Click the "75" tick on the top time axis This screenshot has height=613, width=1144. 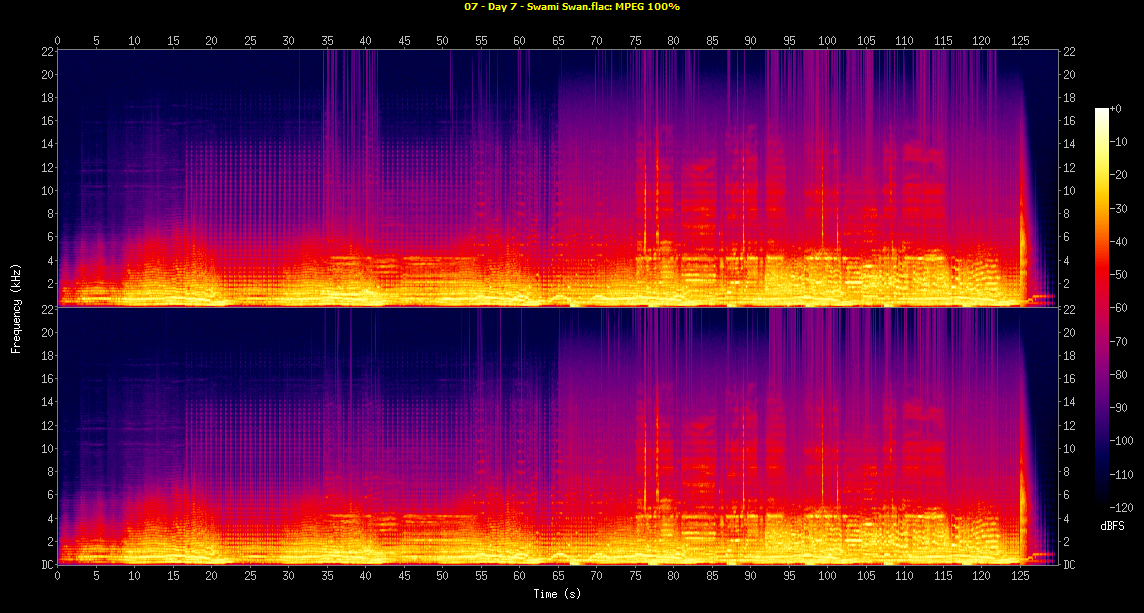click(635, 41)
